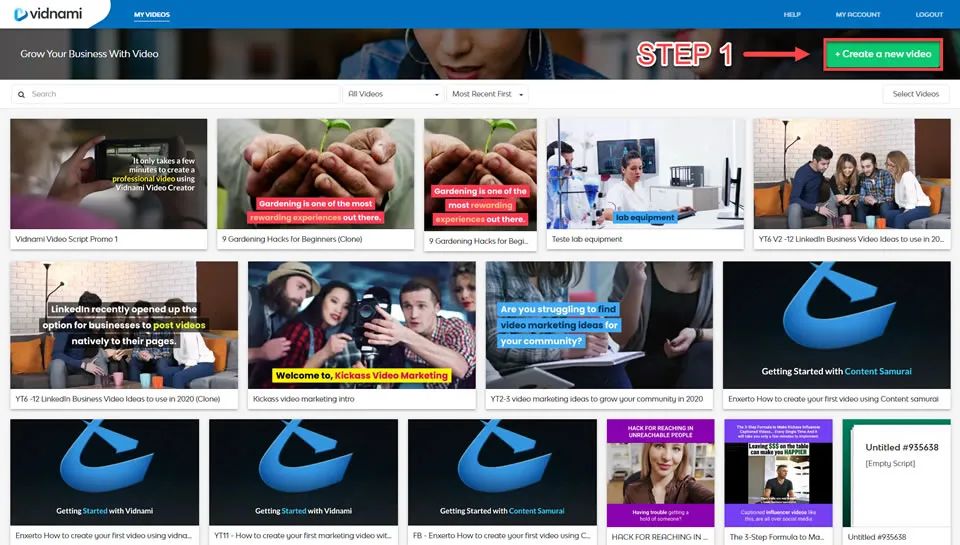Open YT6 V2 LinkedIn Business Video thumbnail

pos(852,174)
